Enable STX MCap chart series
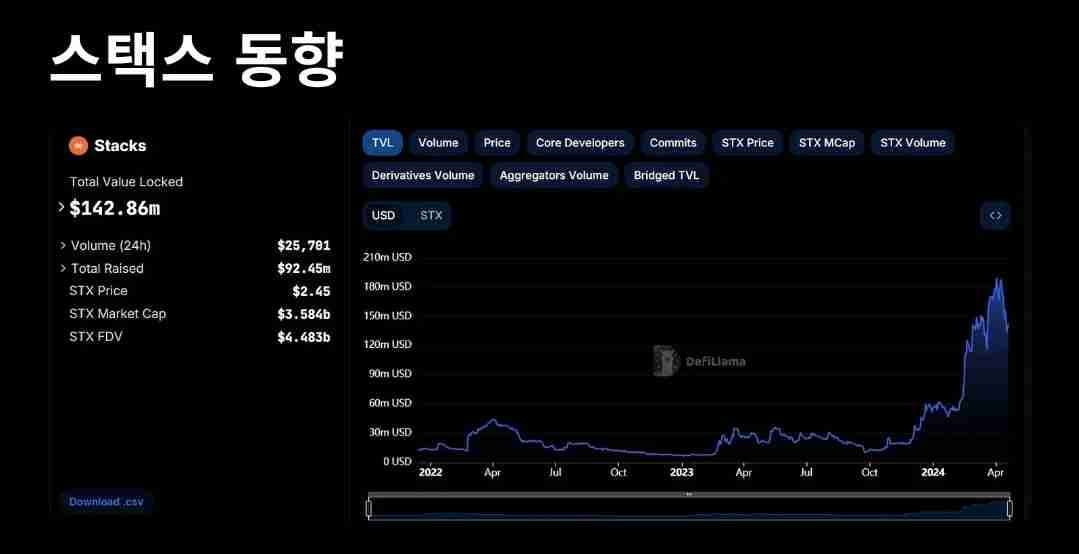 click(827, 143)
